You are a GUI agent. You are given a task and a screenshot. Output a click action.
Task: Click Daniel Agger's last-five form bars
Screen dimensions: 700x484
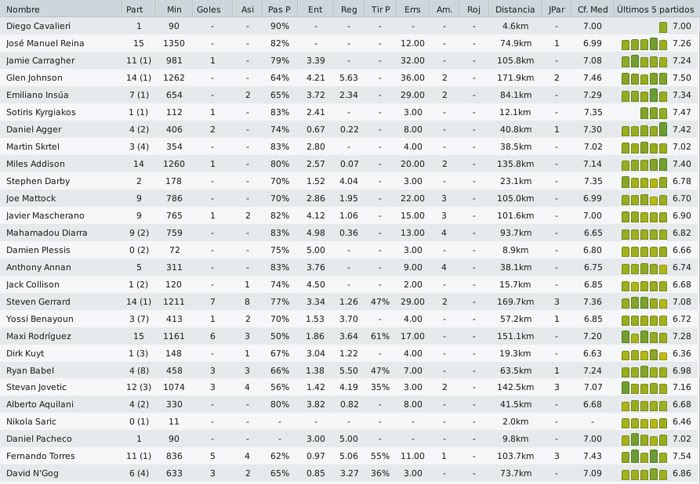click(644, 129)
